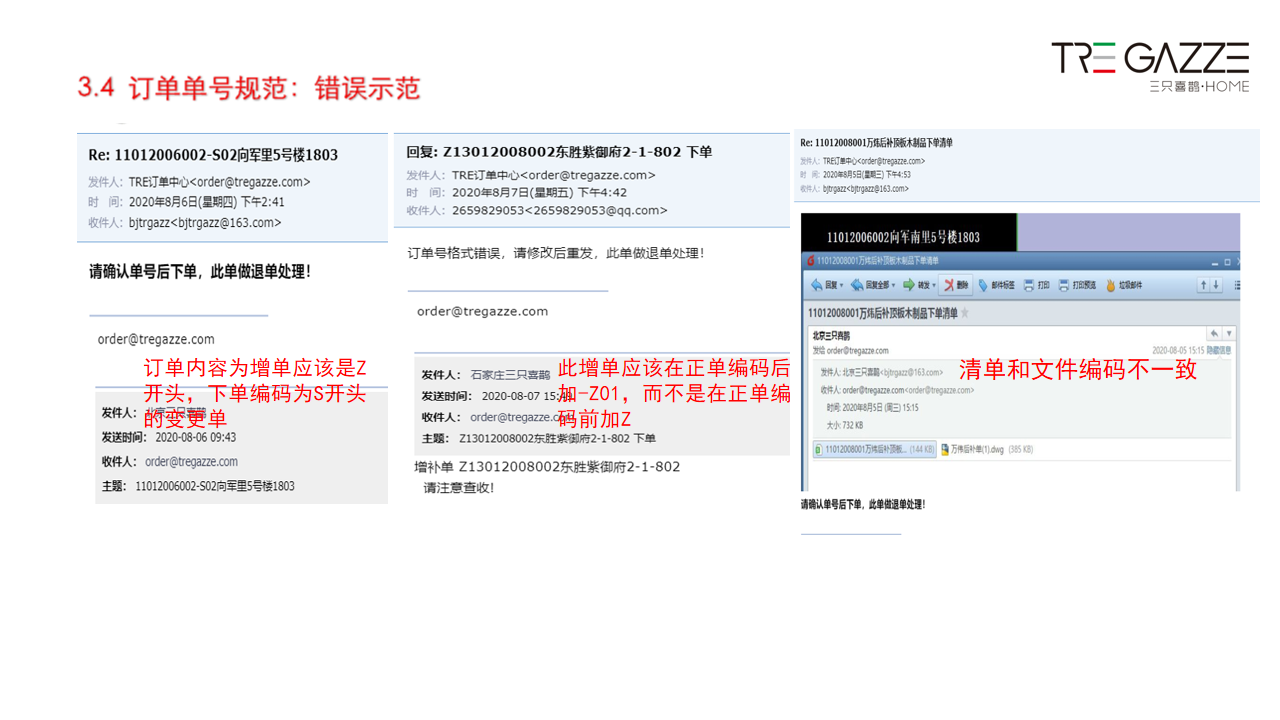The width and height of the screenshot is (1280, 720).
Task: Click date 2020年8月7日(星期五) 下午4:42
Action: click(539, 193)
